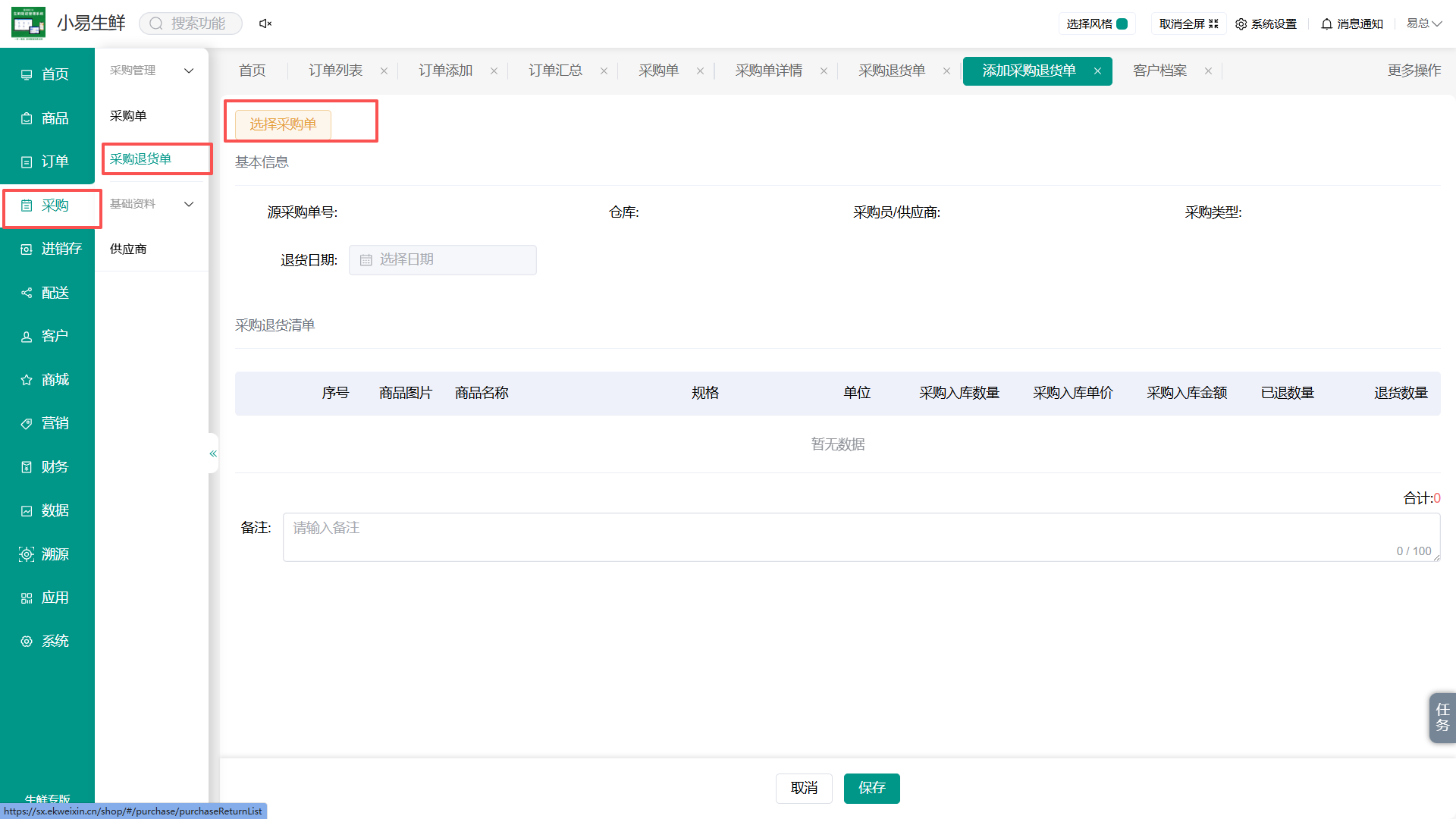Click the 选择采购单 button
The width and height of the screenshot is (1456, 819).
[283, 124]
